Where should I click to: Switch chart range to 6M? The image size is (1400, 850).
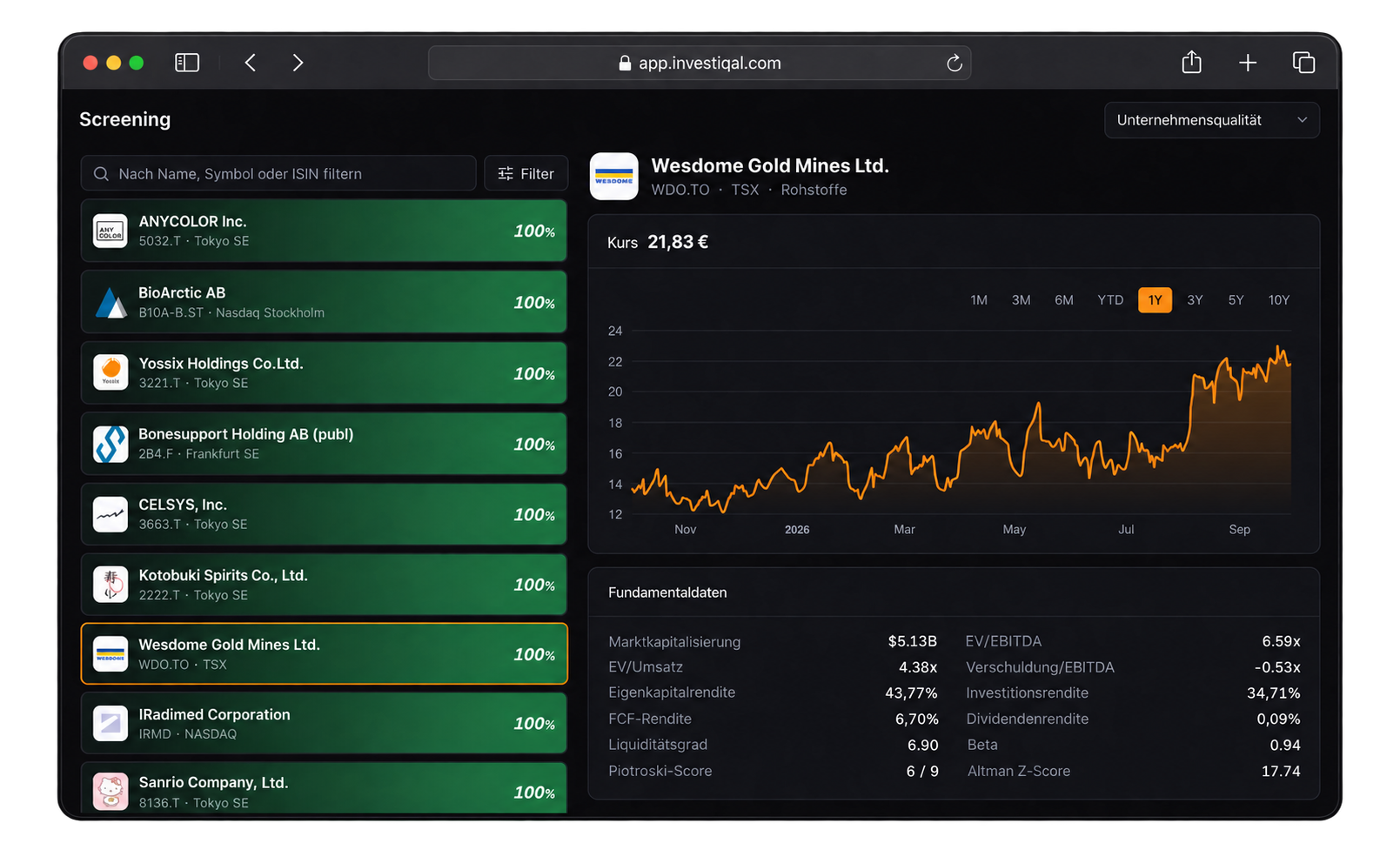[1063, 300]
